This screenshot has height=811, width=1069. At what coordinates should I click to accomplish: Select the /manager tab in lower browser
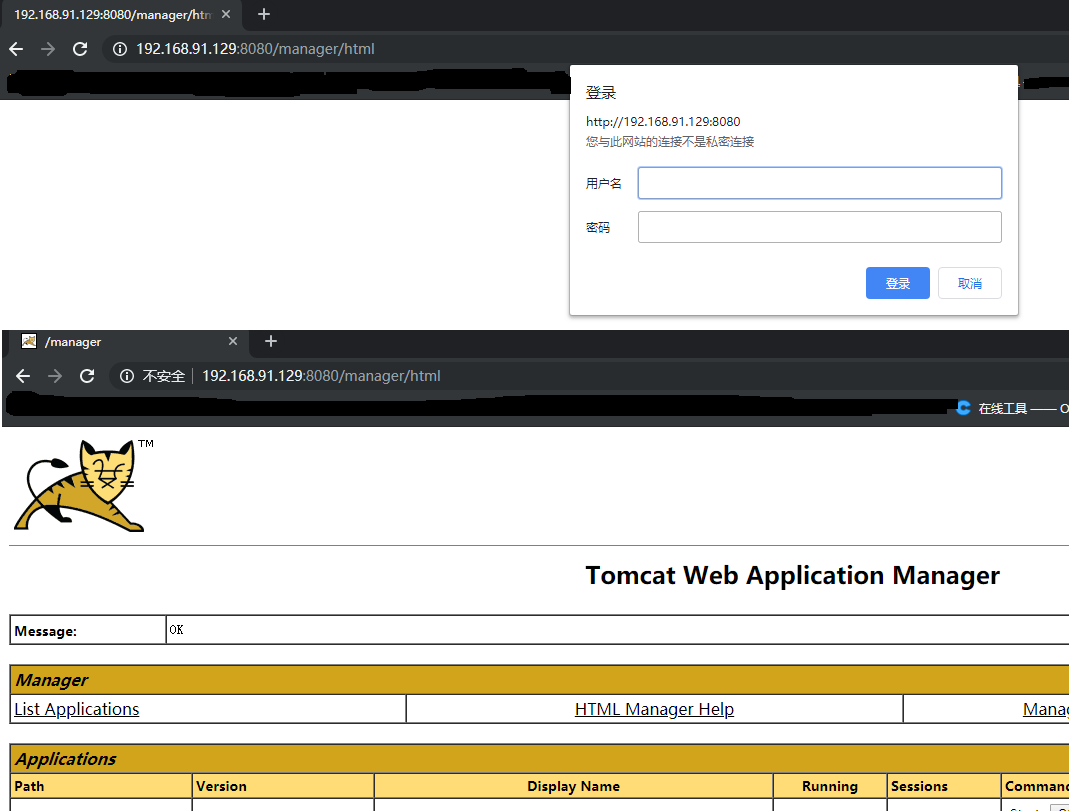[x=130, y=341]
